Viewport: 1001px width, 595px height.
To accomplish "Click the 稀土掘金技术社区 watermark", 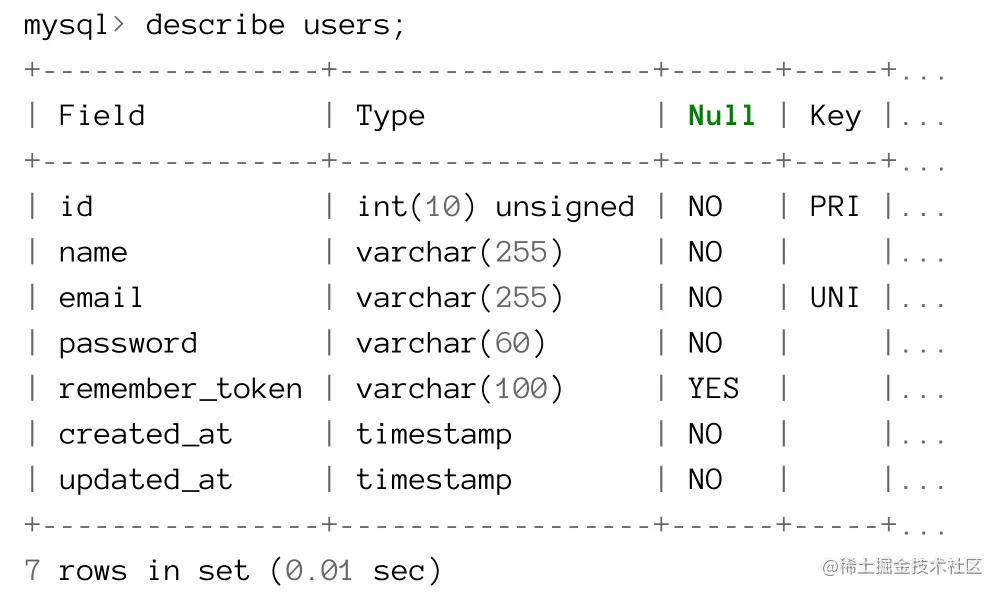I will click(902, 567).
